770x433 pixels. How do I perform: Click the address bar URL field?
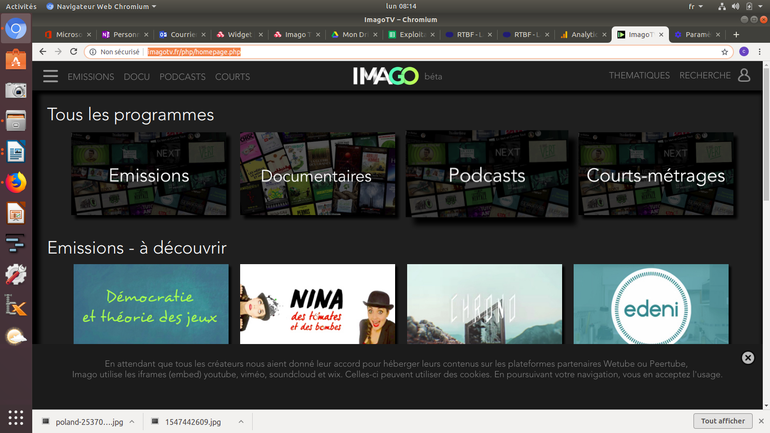(x=408, y=52)
